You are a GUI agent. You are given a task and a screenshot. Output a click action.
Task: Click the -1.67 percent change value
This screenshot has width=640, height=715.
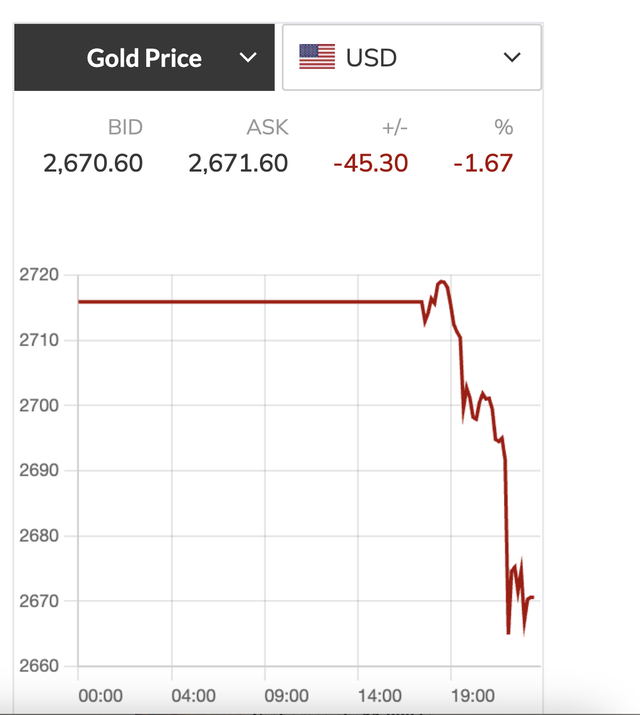(x=483, y=163)
